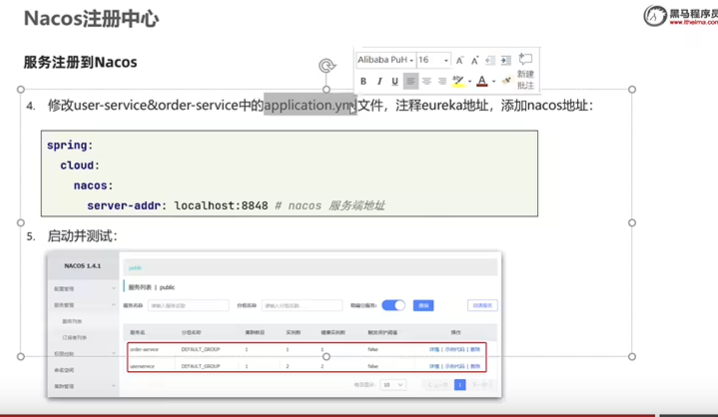Select the format painter brush

coord(506,81)
